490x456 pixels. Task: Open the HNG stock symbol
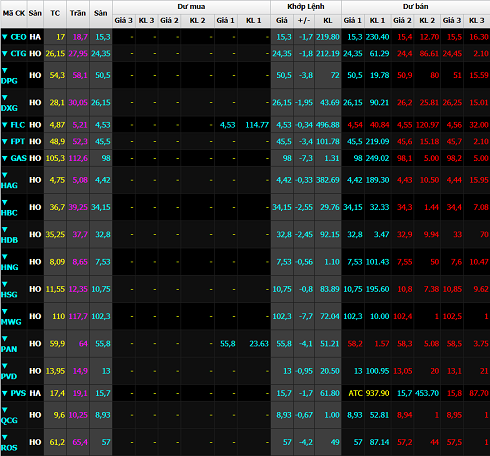point(9,268)
